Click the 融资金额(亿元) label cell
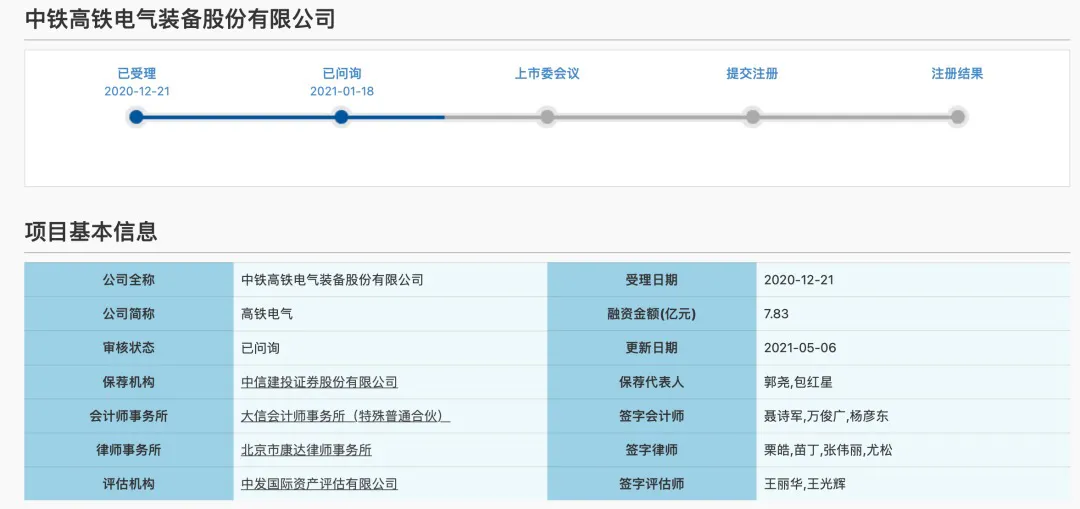Image resolution: width=1080 pixels, height=509 pixels. (652, 314)
